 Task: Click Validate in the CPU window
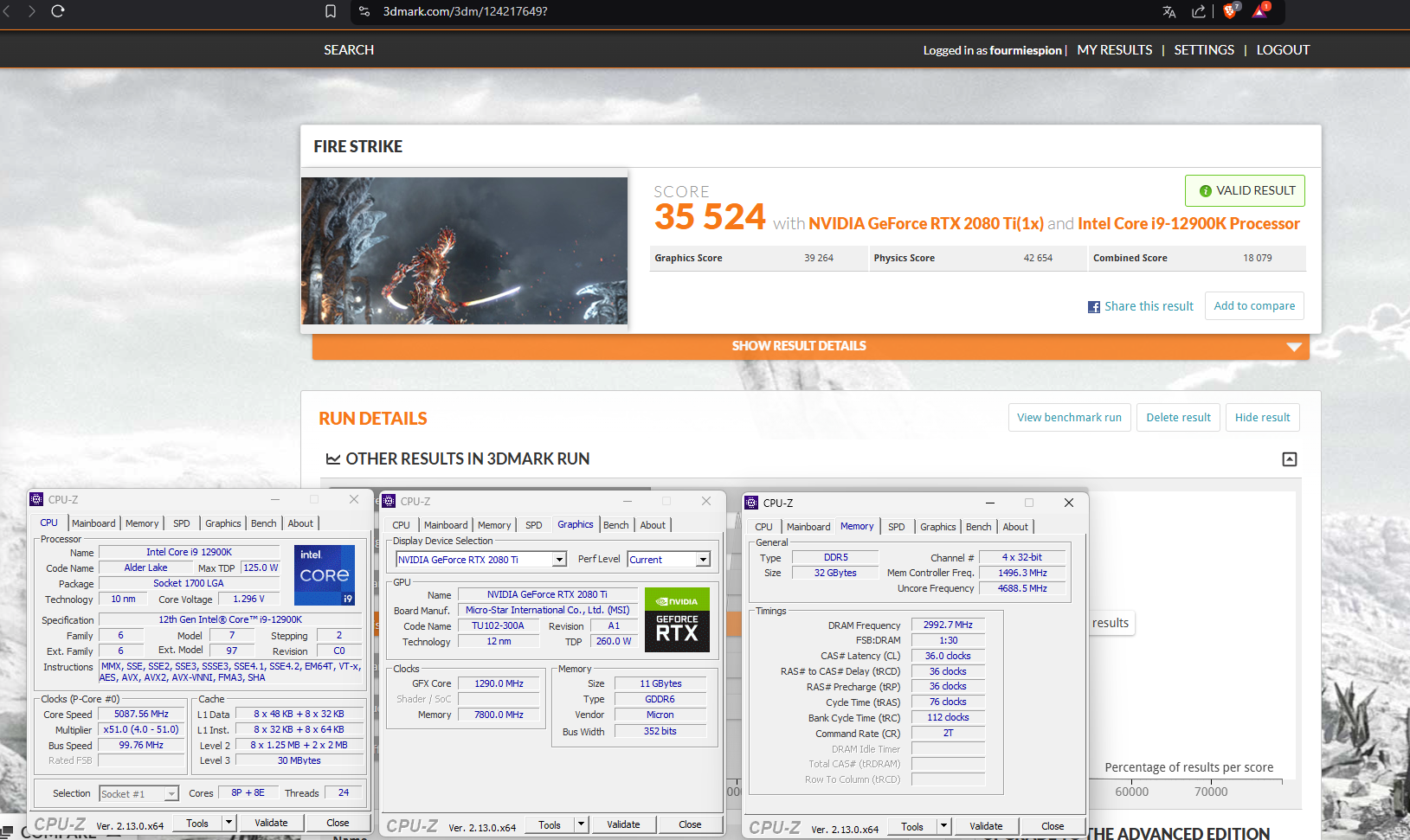[271, 823]
